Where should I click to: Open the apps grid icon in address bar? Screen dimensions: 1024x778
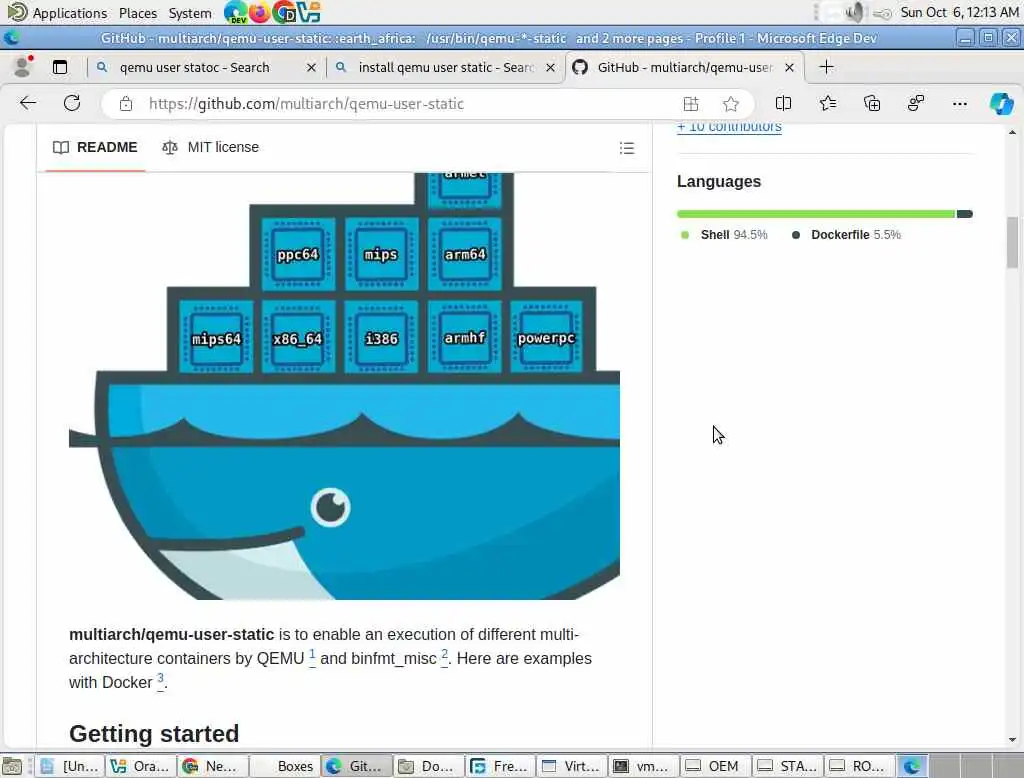pos(691,104)
